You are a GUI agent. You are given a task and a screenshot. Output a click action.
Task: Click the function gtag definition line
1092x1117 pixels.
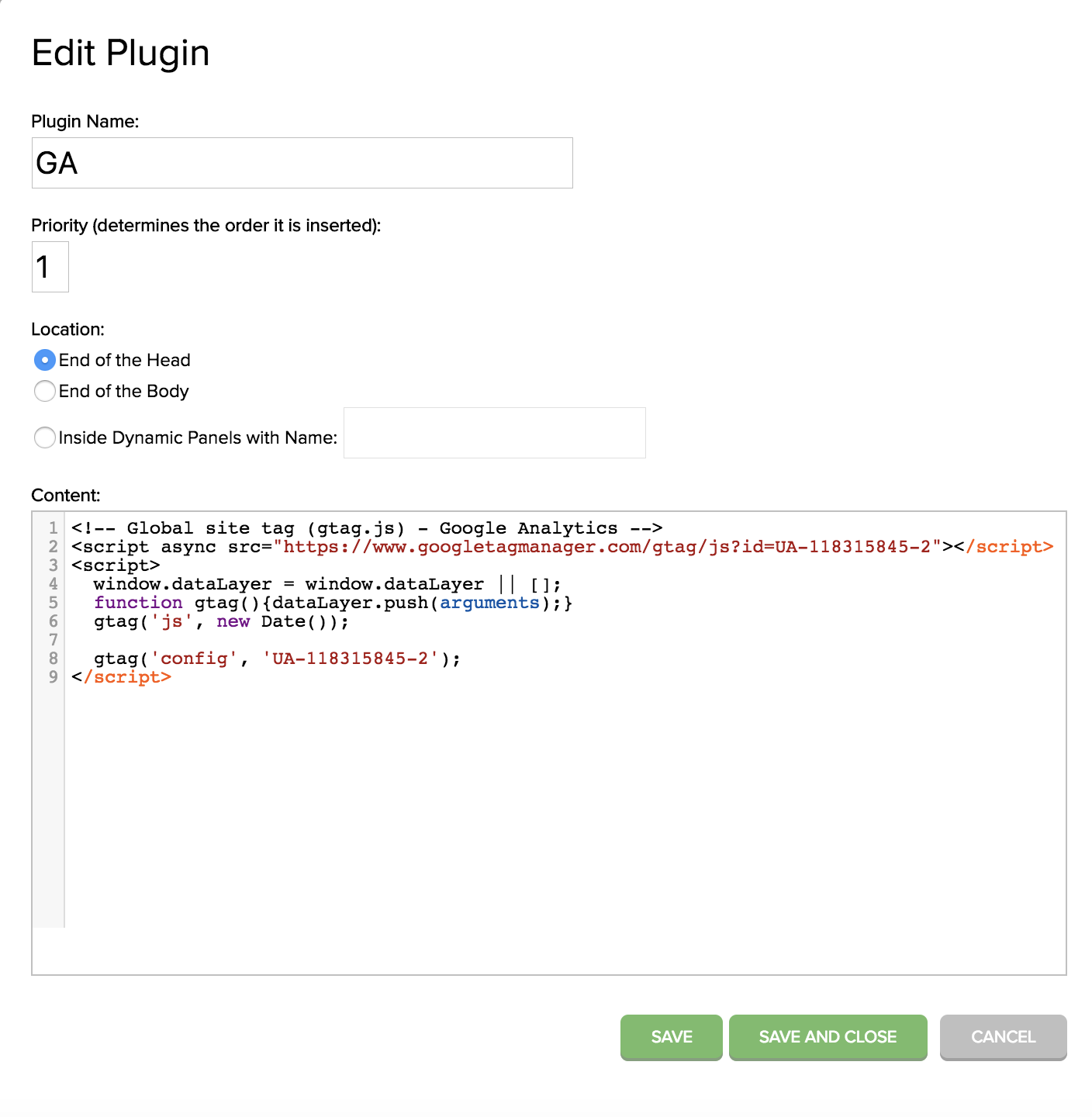pos(332,603)
